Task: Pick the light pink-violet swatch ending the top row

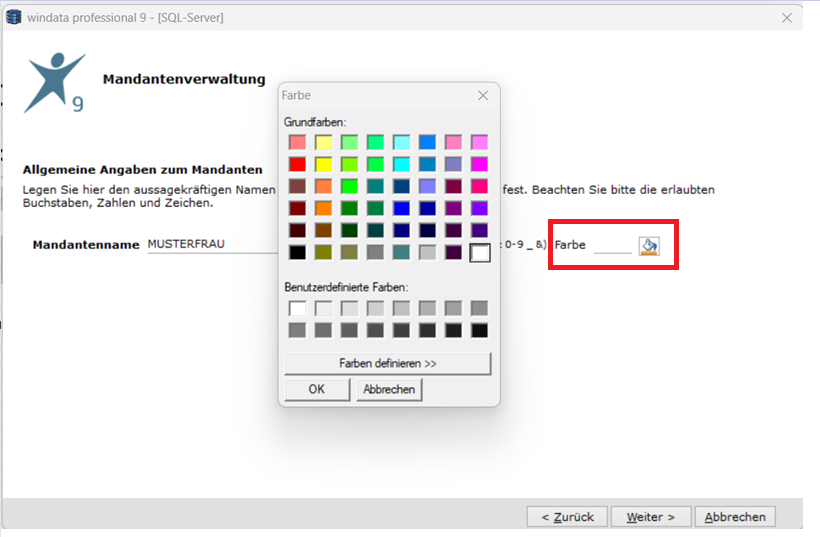Action: [x=479, y=142]
